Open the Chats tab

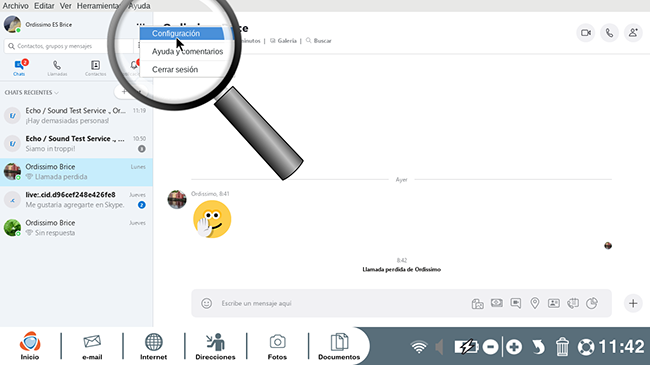coord(19,68)
